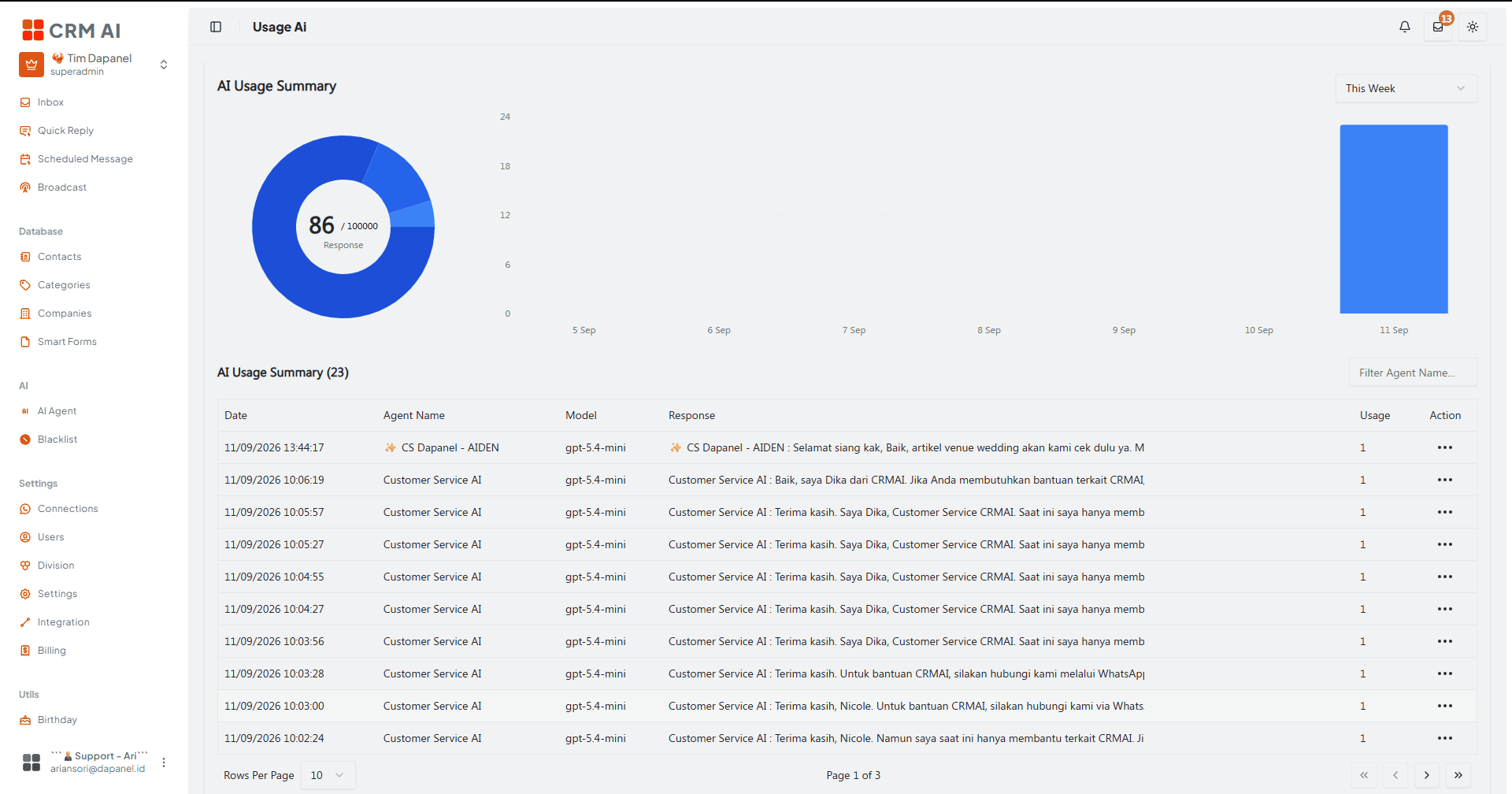Click the Contacts icon
Image resolution: width=1512 pixels, height=794 pixels.
tap(25, 257)
